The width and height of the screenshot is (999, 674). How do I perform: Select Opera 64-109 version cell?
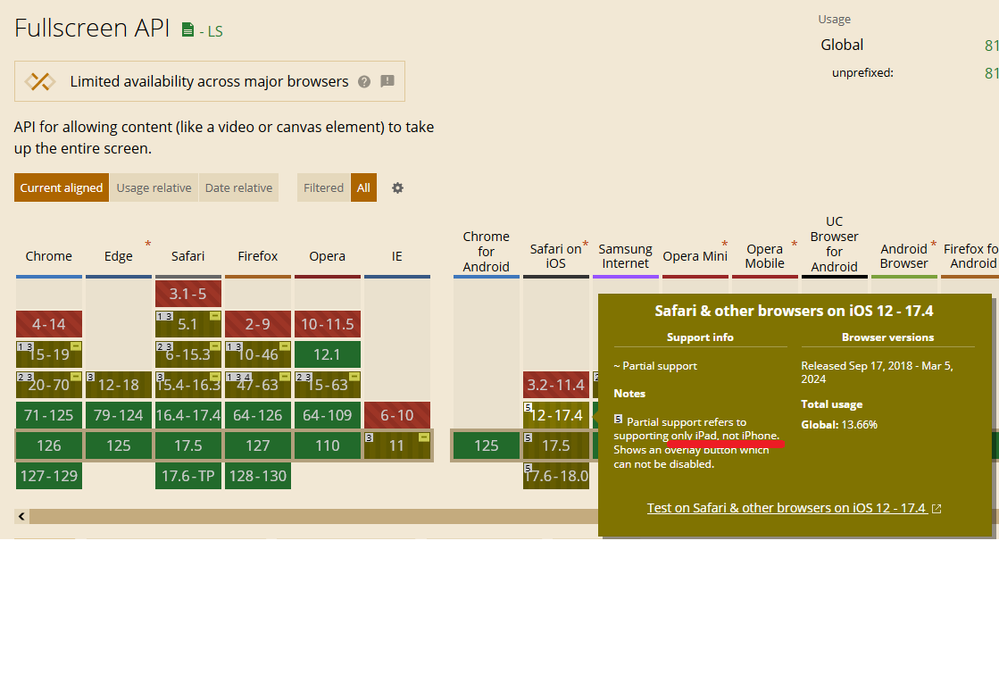(327, 415)
